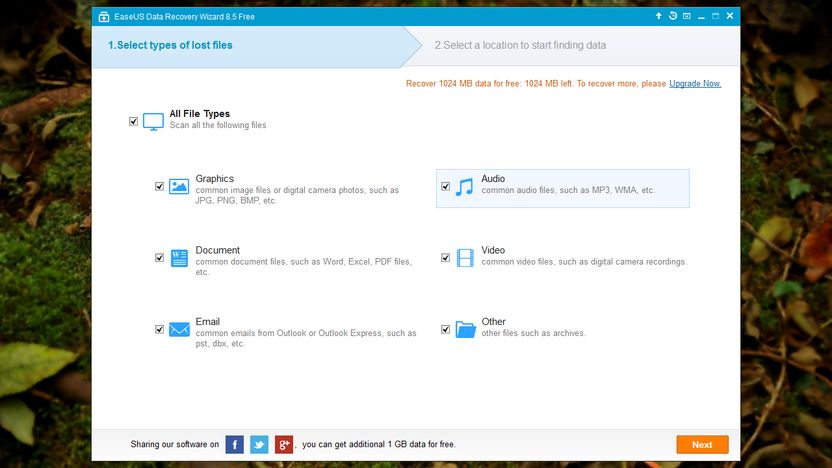Uncheck the All File Types checkbox

coord(133,122)
